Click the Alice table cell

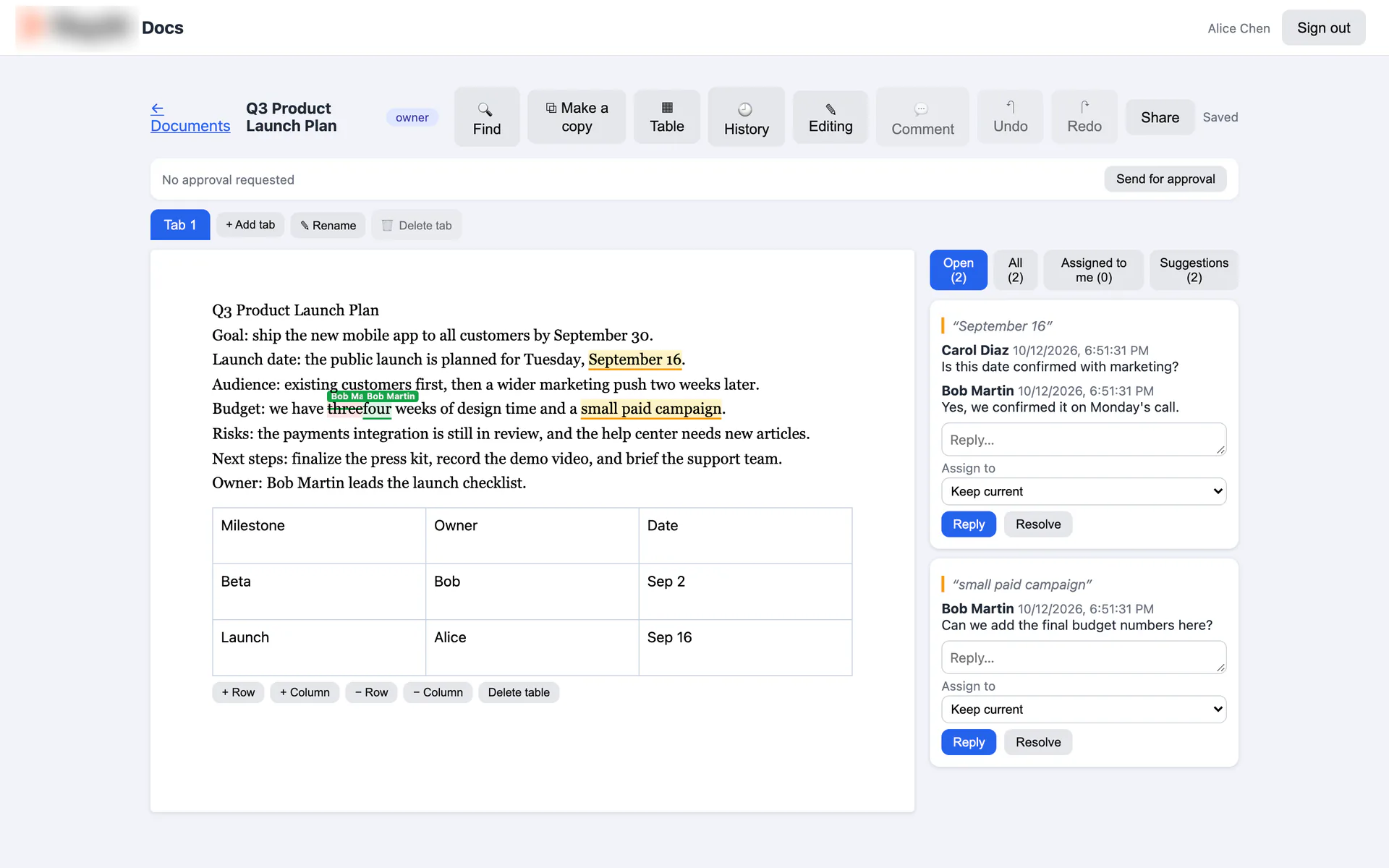coord(532,647)
